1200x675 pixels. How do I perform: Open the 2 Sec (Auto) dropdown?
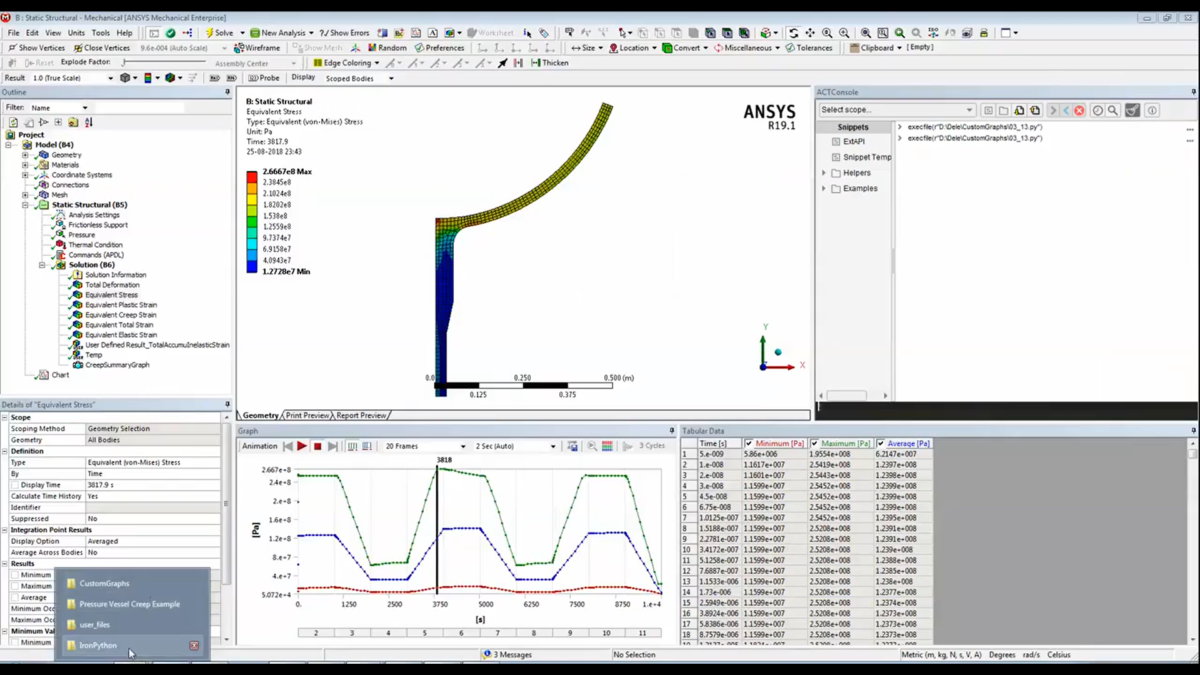[x=514, y=446]
